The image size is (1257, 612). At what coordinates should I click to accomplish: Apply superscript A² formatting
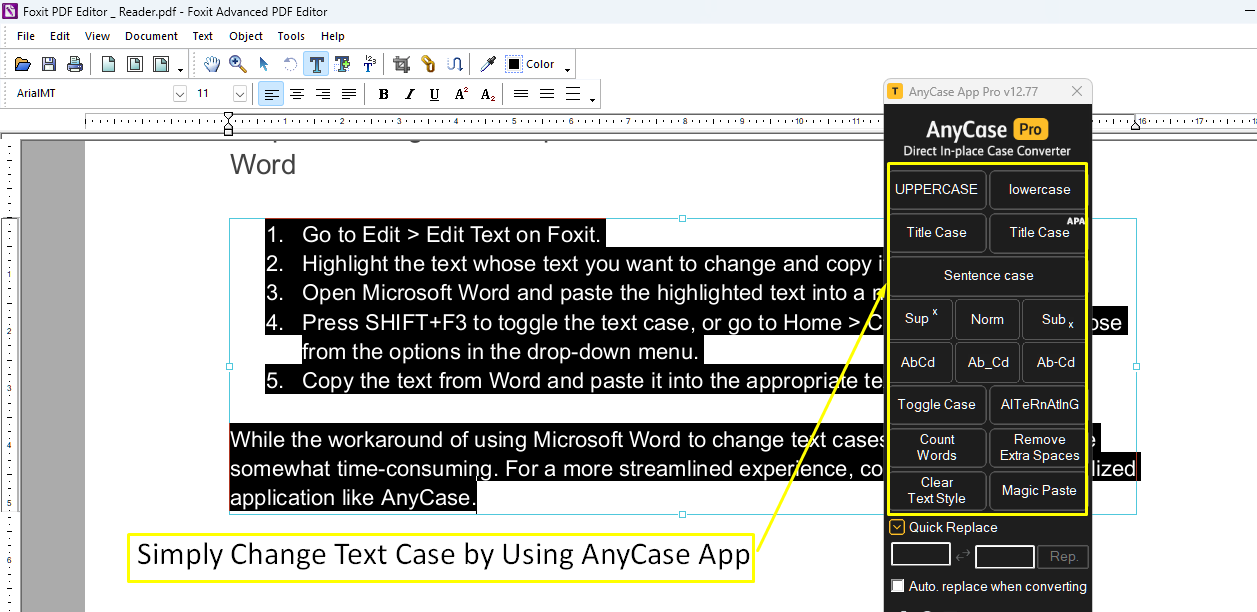pyautogui.click(x=461, y=94)
